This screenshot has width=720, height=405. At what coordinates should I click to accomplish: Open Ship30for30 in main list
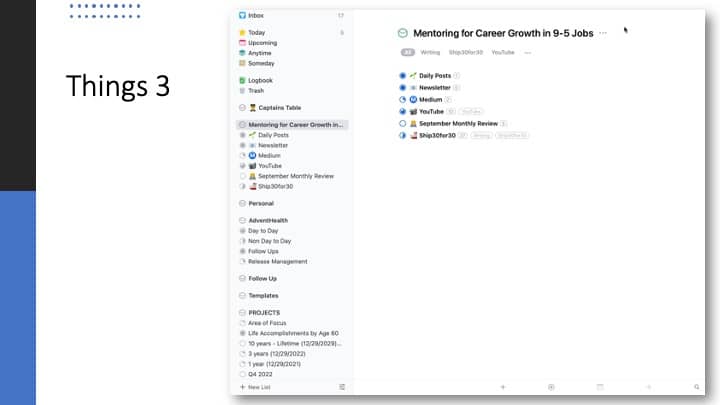click(x=437, y=135)
